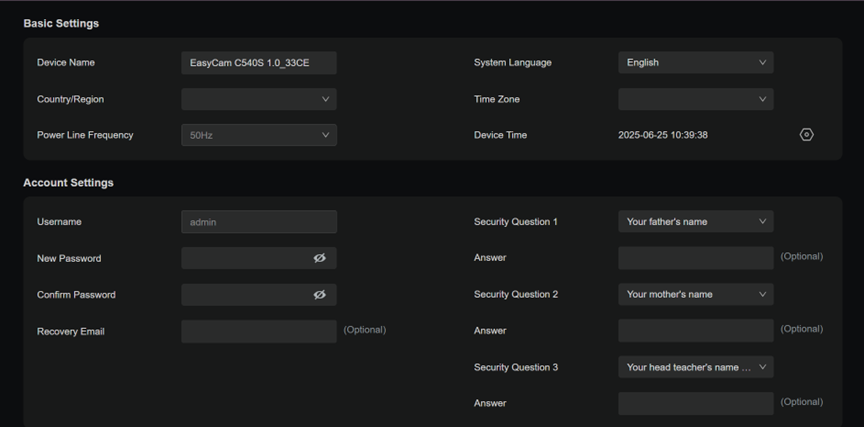Screen dimensions: 864x427
Task: Click the Power Line Frequency label
Action: 85,135
